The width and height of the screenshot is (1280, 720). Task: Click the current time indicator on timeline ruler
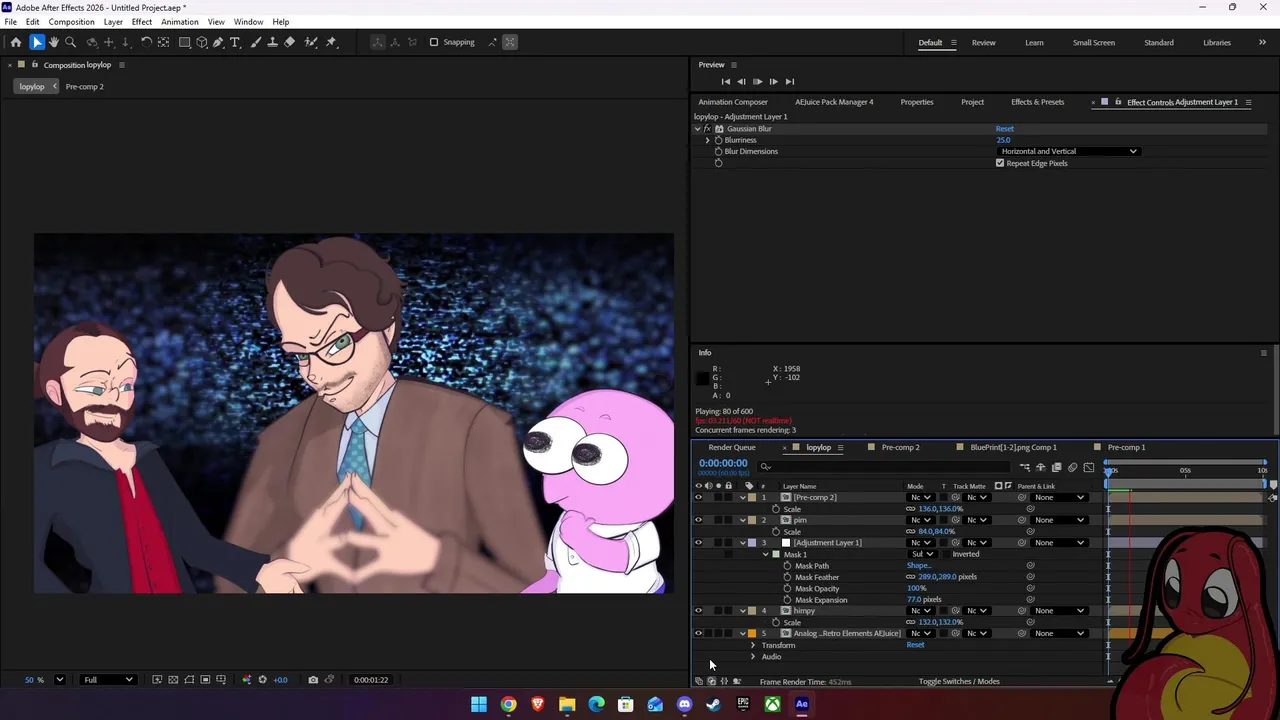pyautogui.click(x=1108, y=470)
